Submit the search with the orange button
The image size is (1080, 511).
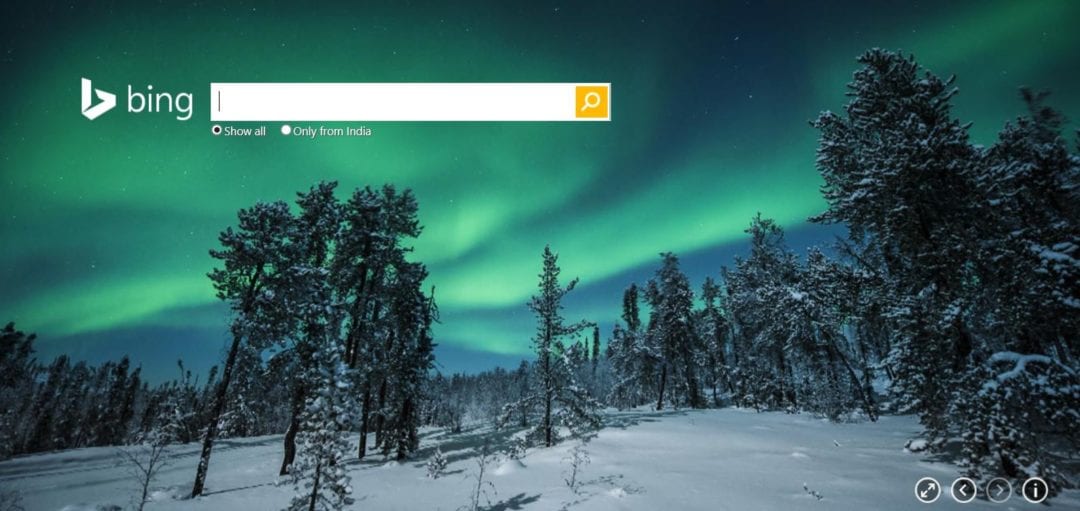pos(592,102)
